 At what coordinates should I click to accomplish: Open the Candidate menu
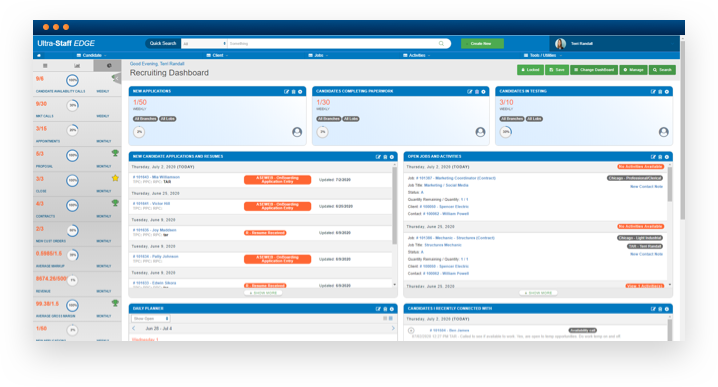tap(92, 55)
